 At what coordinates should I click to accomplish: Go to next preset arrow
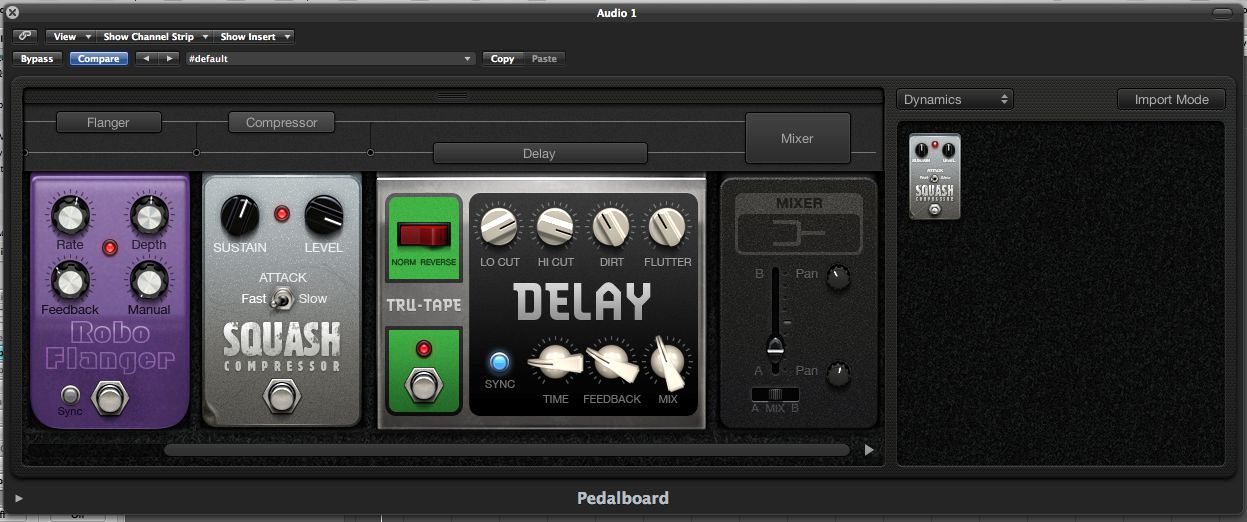pyautogui.click(x=169, y=59)
